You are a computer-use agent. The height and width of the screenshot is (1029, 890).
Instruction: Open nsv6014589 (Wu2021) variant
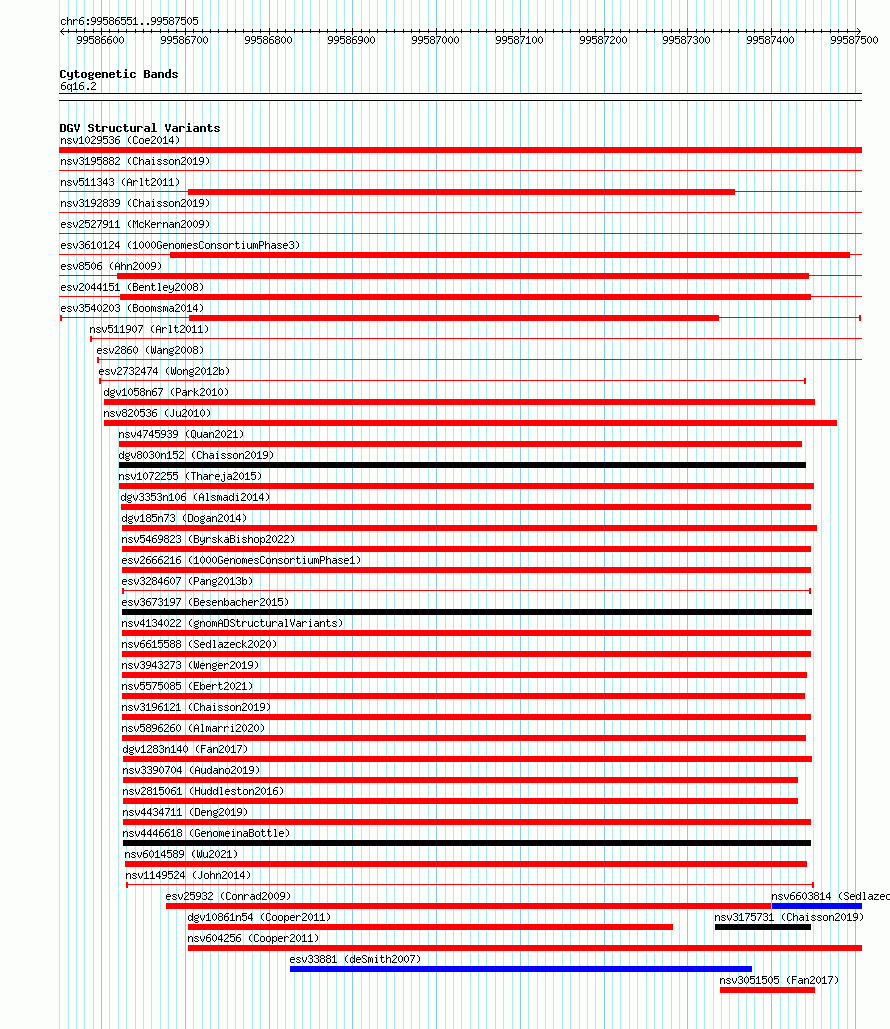[x=181, y=854]
